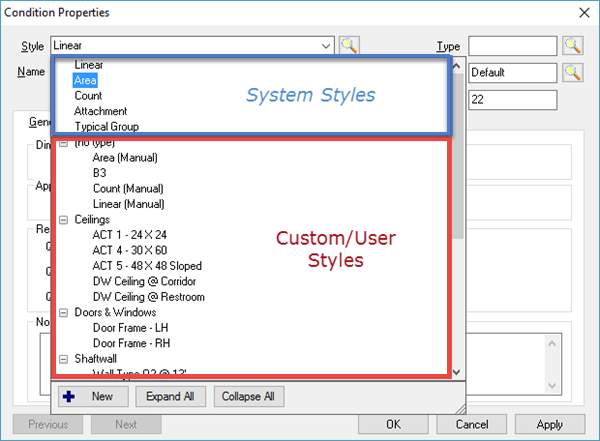Click the notes box scroll up arrow
Image resolution: width=600 pixels, height=441 pixels.
tap(552, 343)
